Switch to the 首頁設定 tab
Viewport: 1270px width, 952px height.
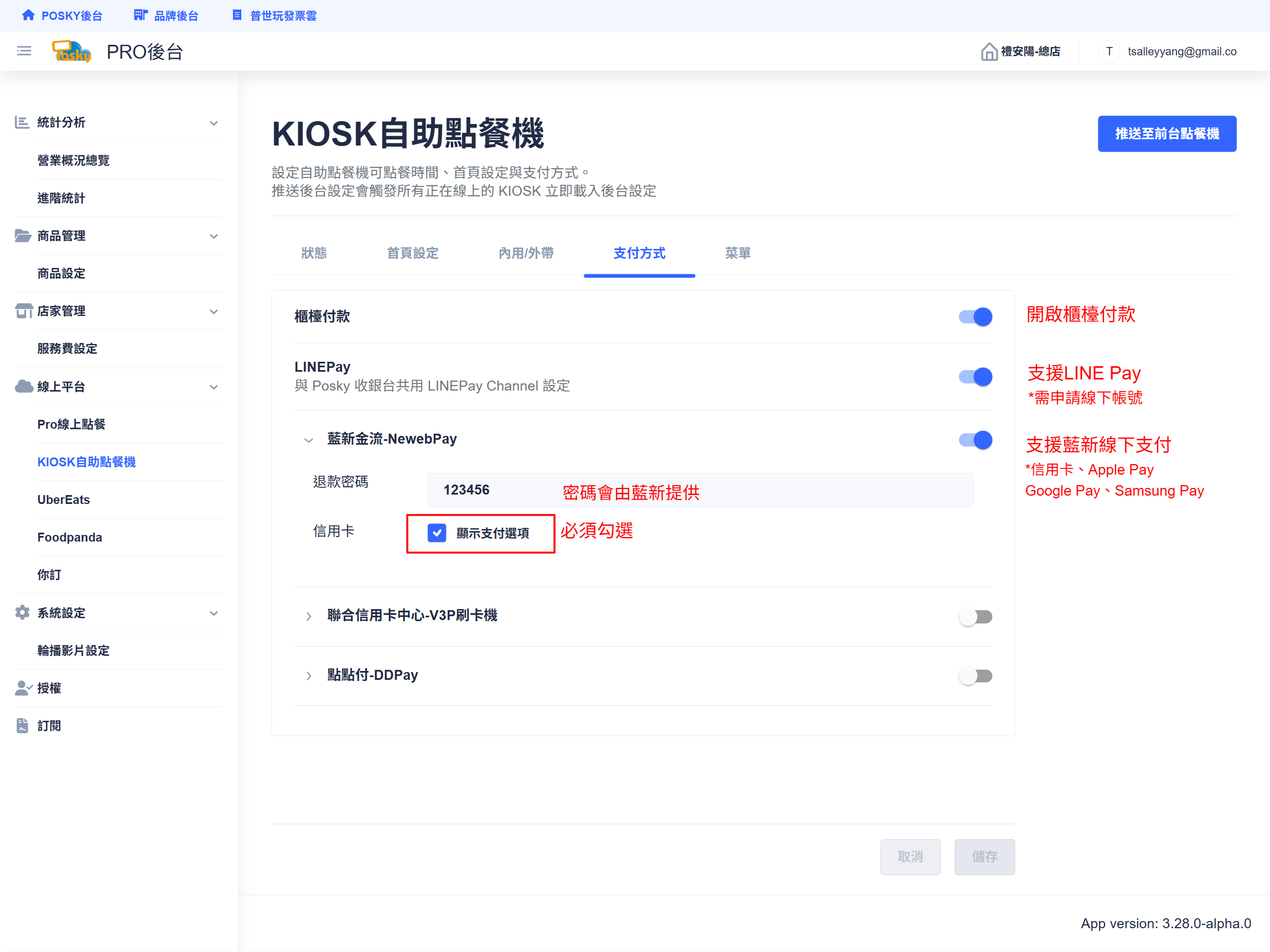pos(412,253)
